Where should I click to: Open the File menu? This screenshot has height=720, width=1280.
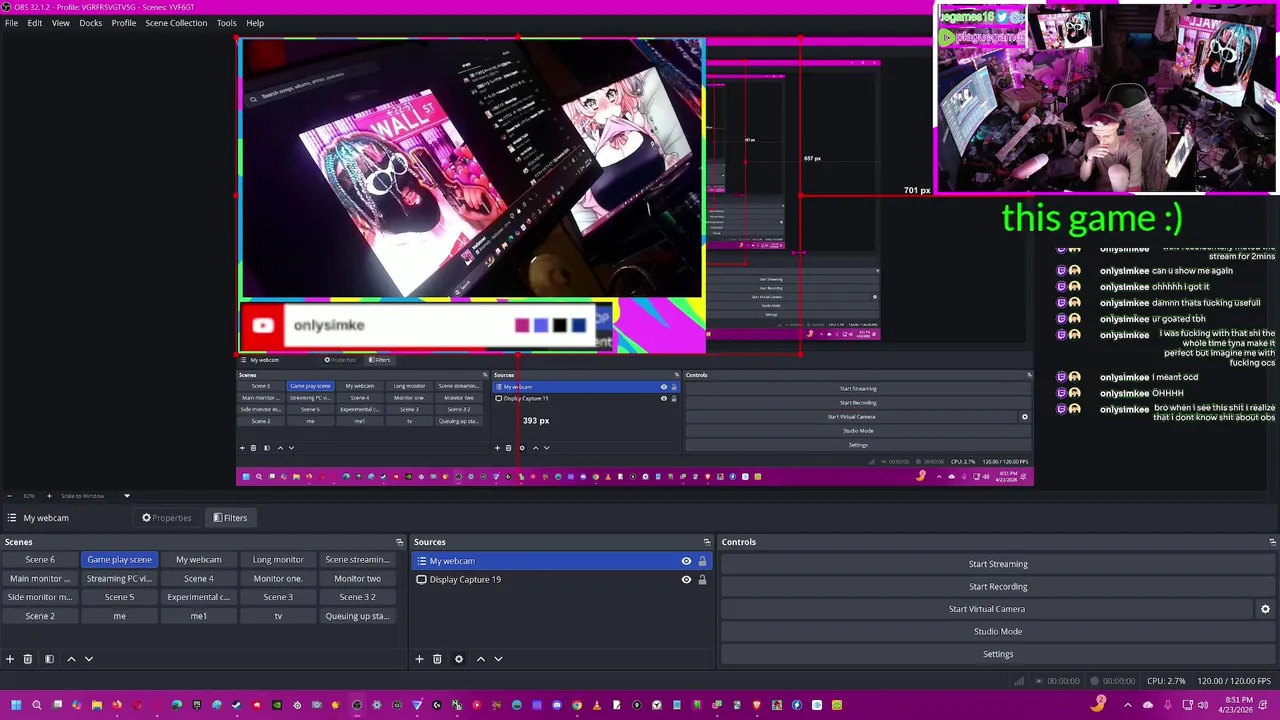click(x=11, y=23)
